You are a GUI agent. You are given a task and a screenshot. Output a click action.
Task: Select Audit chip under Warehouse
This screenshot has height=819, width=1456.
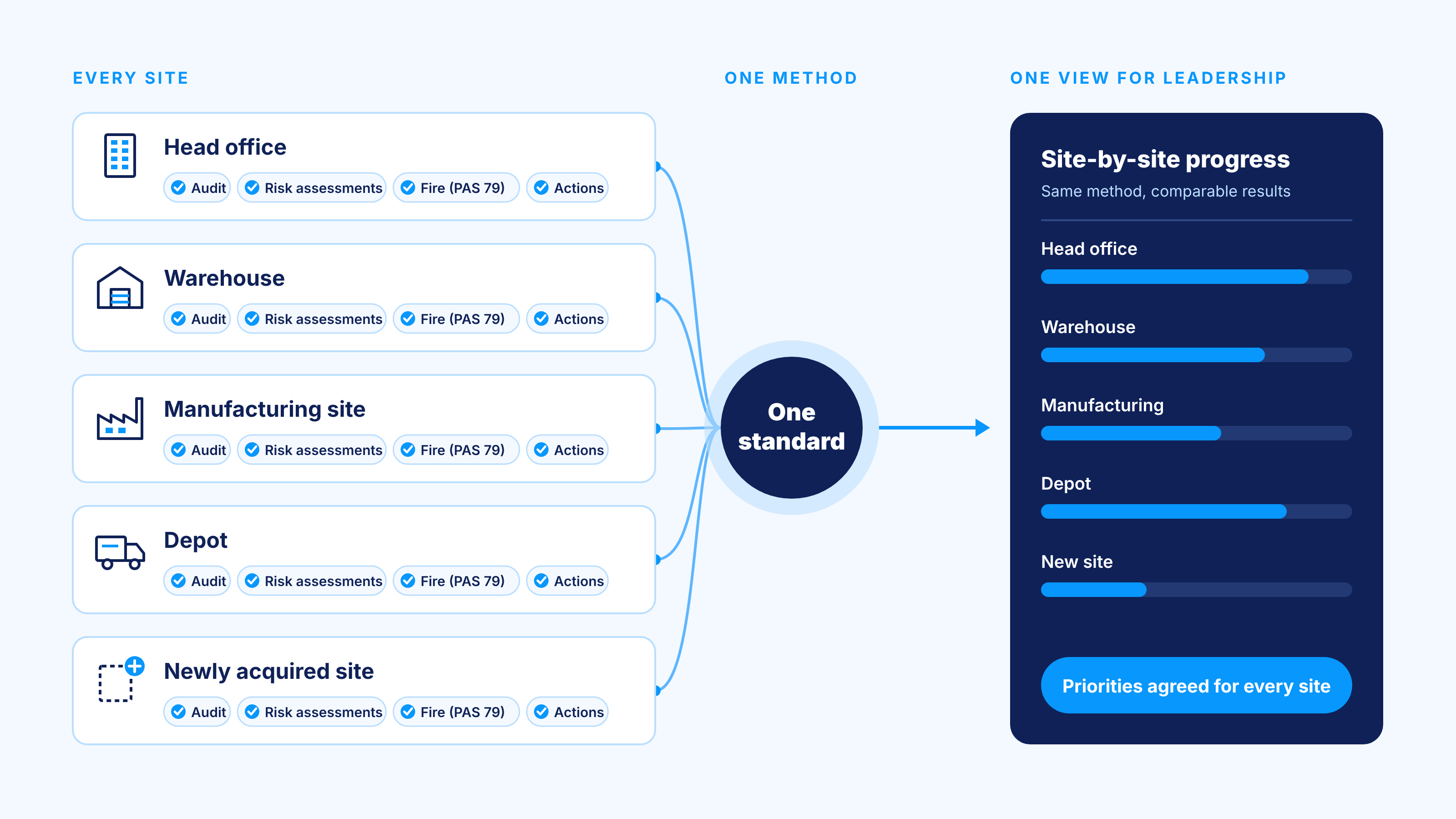point(197,319)
